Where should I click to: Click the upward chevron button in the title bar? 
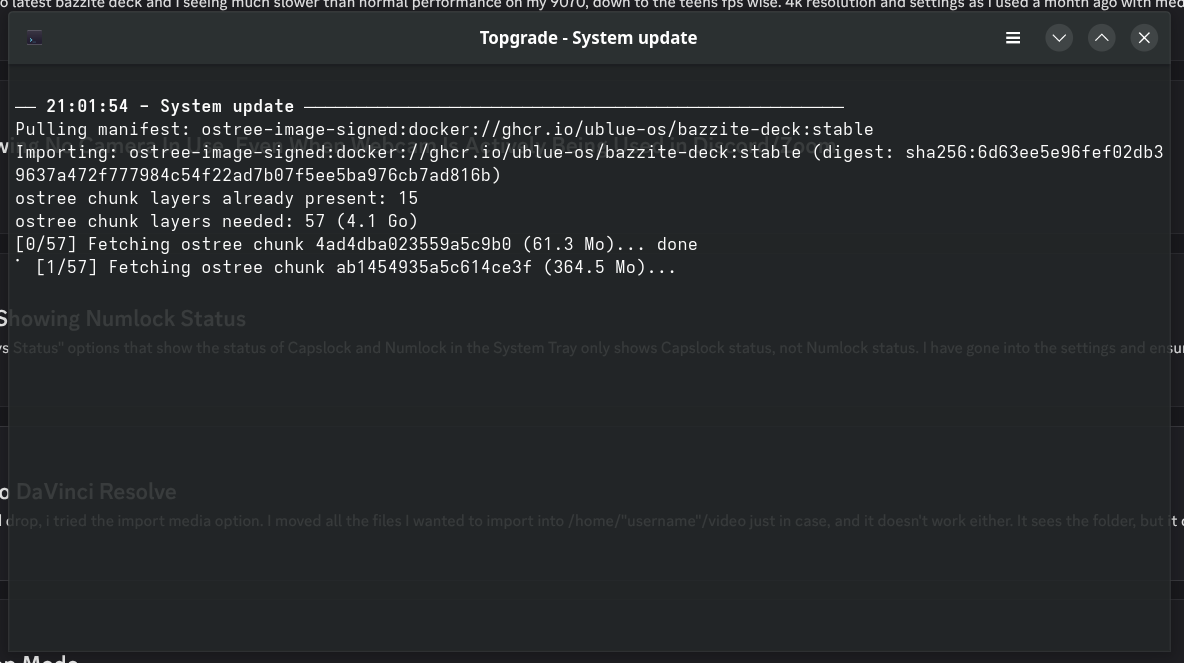pyautogui.click(x=1101, y=37)
